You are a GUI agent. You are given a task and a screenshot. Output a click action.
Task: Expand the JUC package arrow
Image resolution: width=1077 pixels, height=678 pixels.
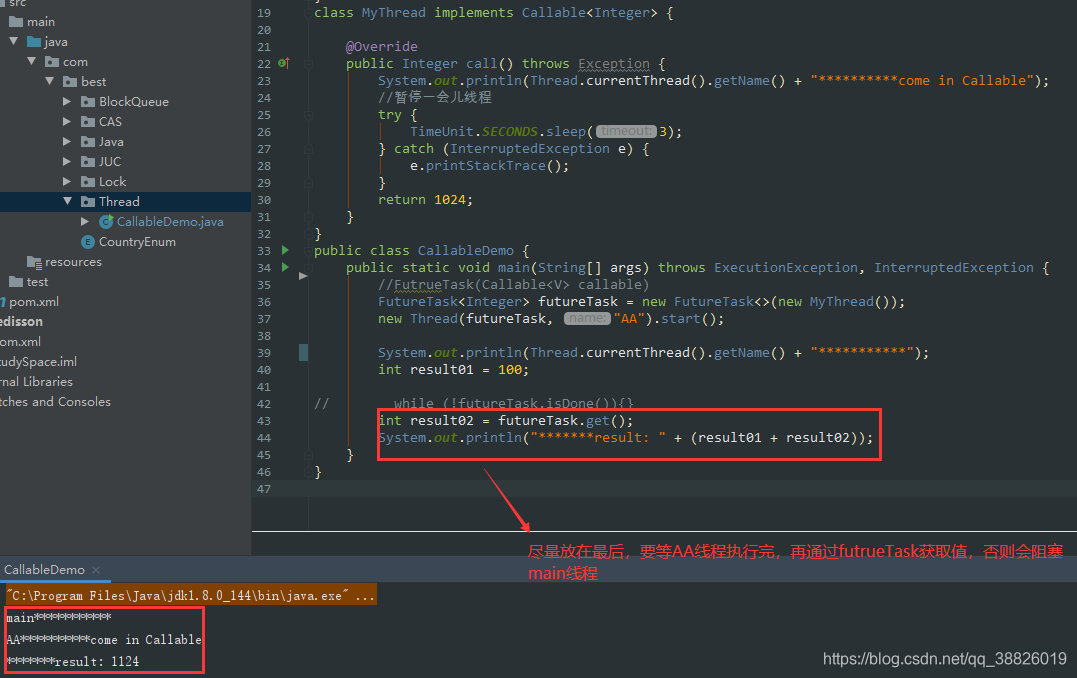point(67,161)
